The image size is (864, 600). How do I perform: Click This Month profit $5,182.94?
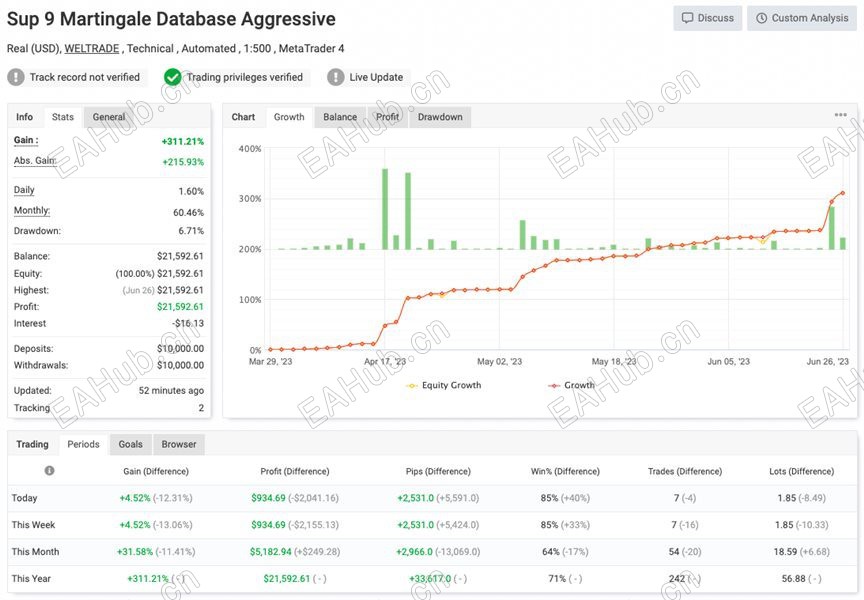coord(271,552)
